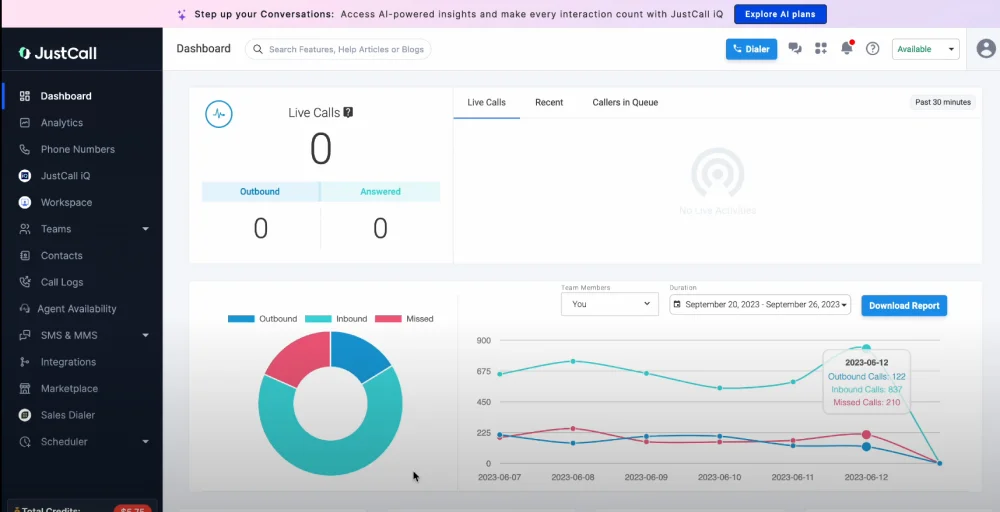Click the Explore AI plans button
Screen dimensions: 1000x512
point(780,14)
